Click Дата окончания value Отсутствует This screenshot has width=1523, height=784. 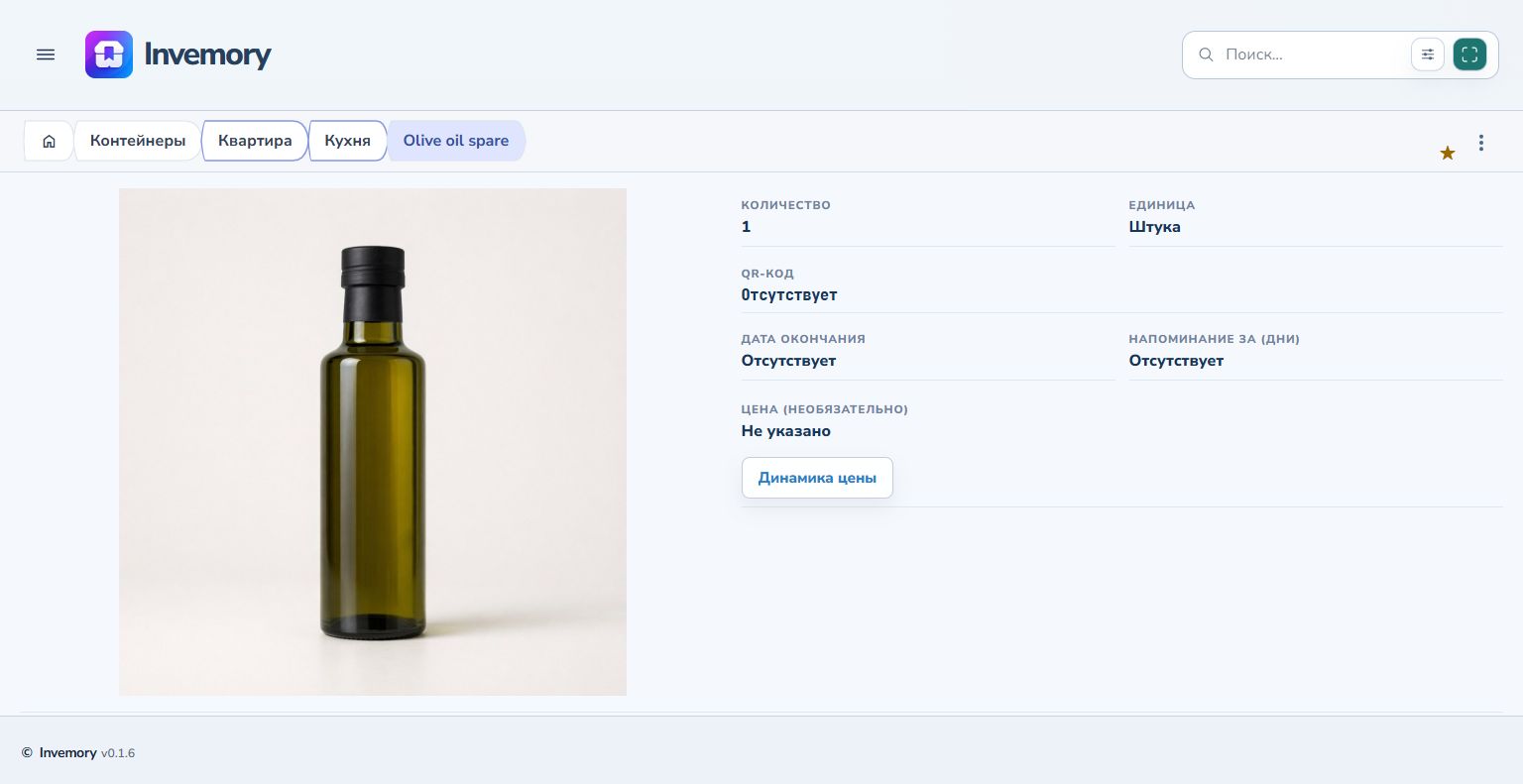click(789, 361)
